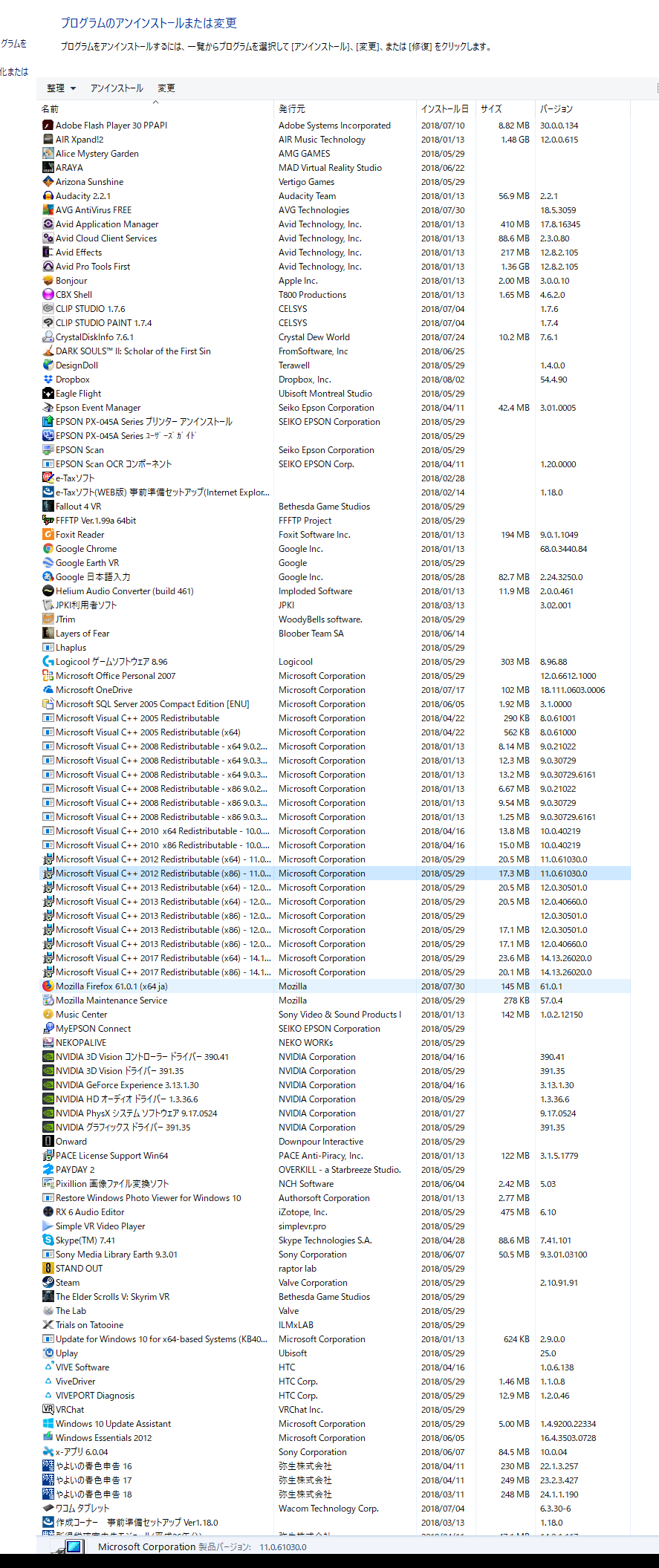Click the Google Chrome icon in list
Image resolution: width=659 pixels, height=1568 pixels.
click(48, 549)
